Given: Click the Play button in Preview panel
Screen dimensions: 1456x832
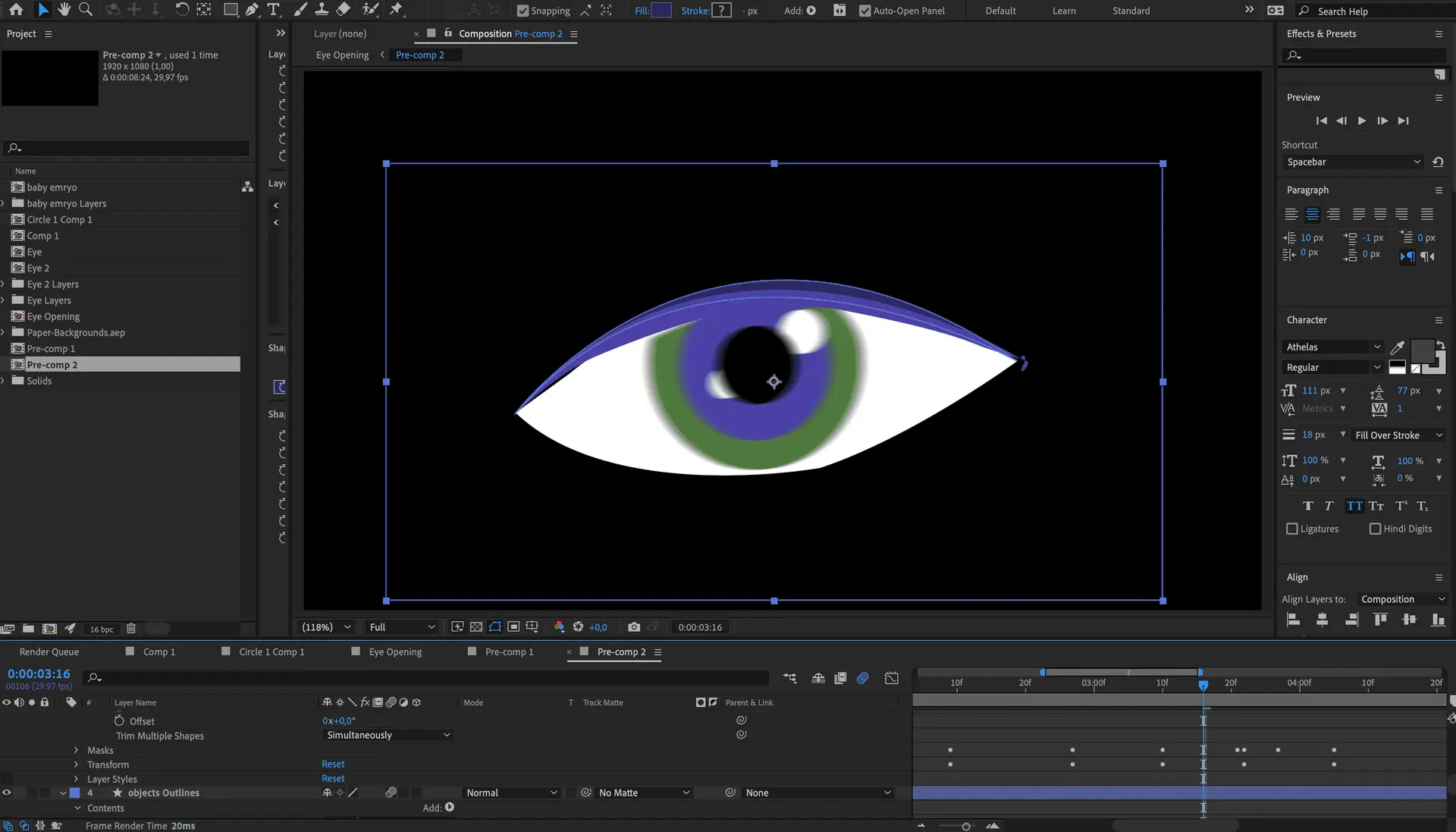Looking at the screenshot, I should point(1362,121).
